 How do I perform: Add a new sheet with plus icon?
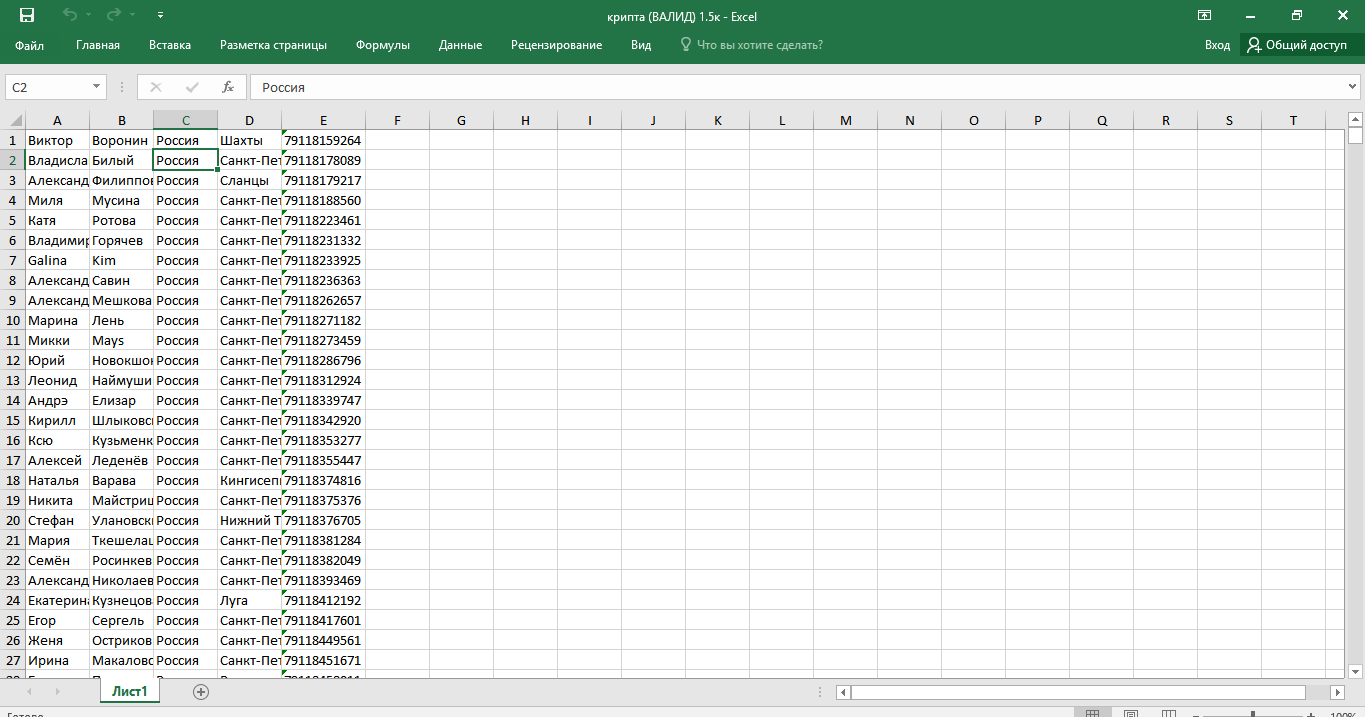click(201, 692)
